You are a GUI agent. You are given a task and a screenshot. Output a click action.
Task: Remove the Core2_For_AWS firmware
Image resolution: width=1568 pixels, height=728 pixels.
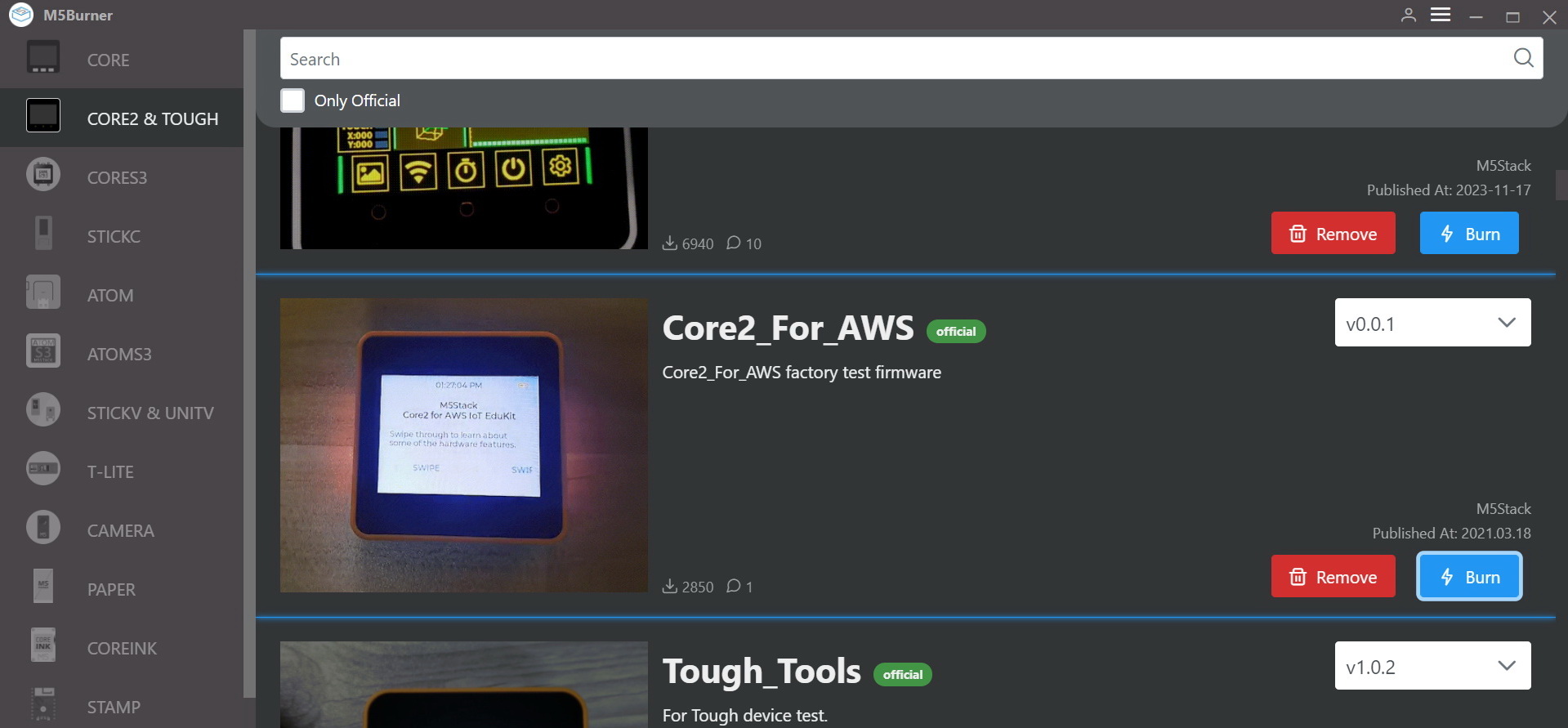tap(1333, 577)
